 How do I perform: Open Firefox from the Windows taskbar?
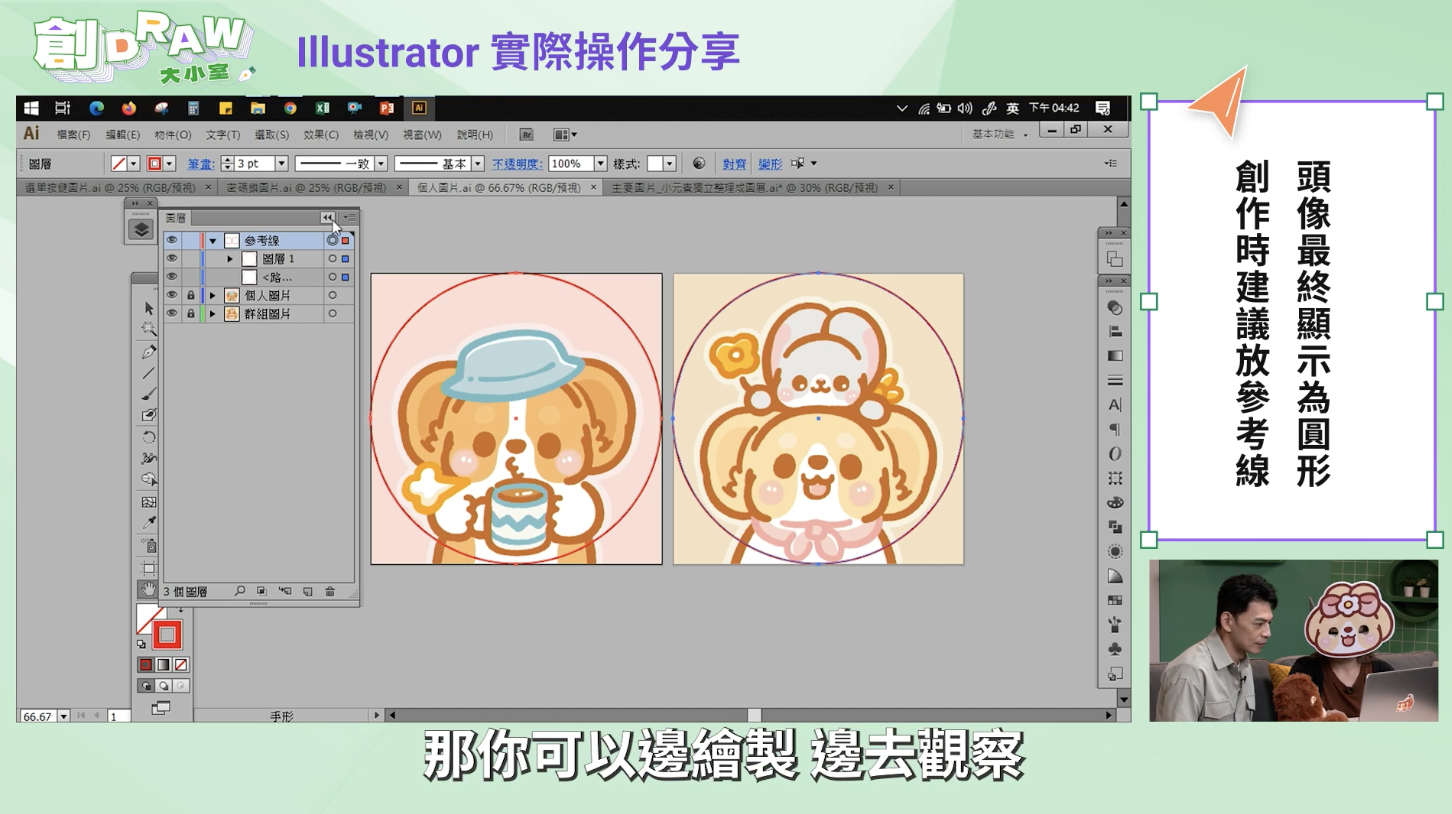click(x=129, y=108)
